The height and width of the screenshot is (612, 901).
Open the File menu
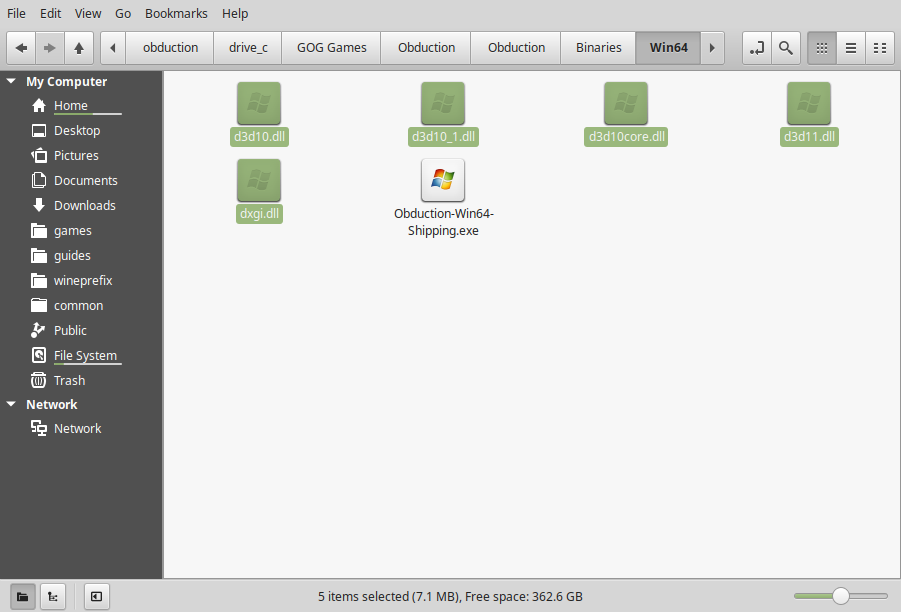(16, 13)
